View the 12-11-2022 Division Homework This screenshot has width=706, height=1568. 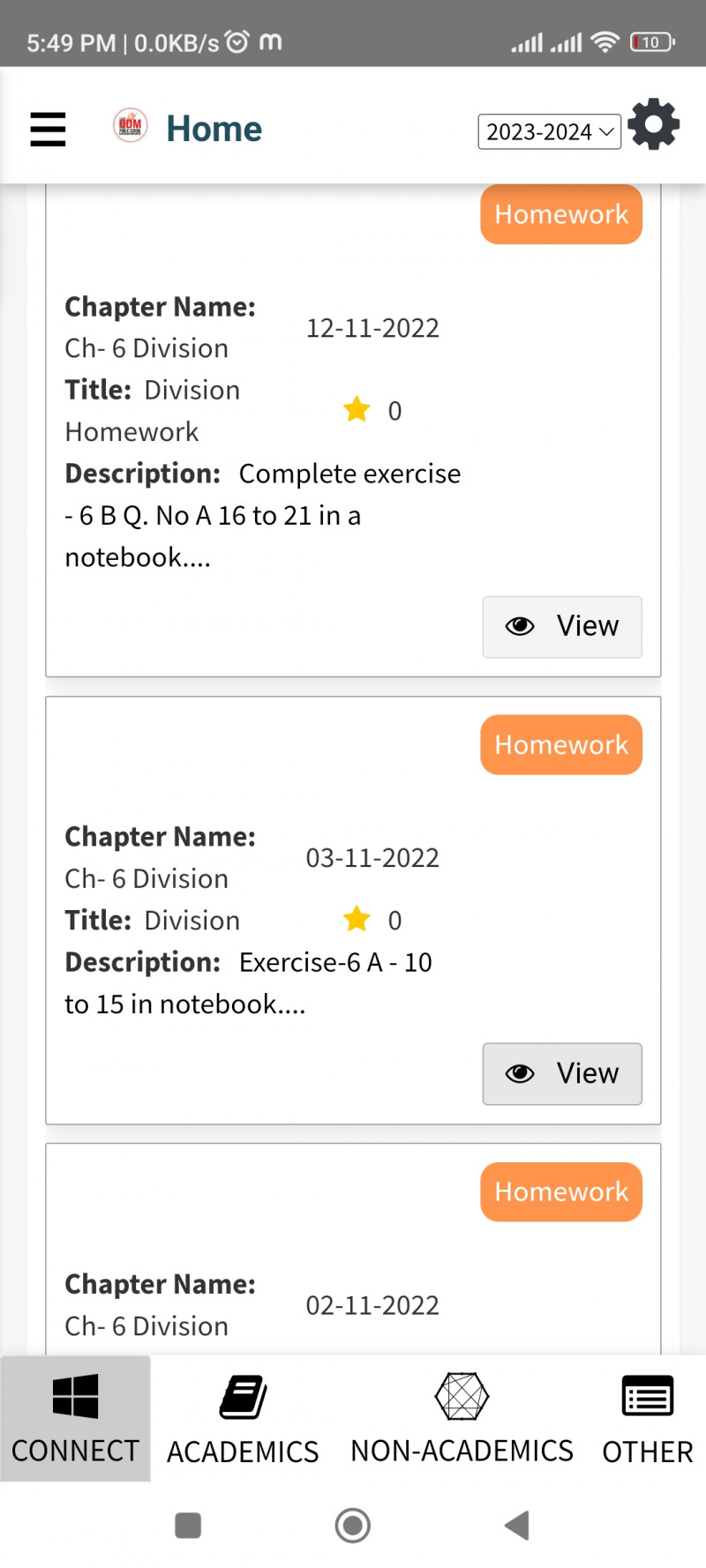click(x=562, y=627)
